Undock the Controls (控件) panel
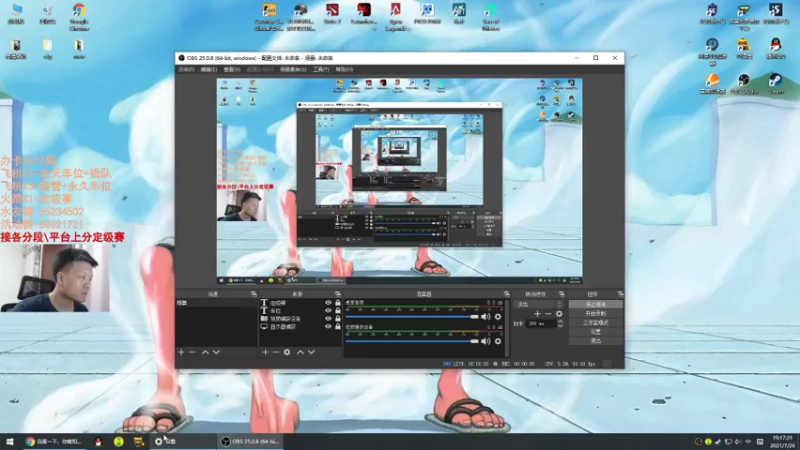The width and height of the screenshot is (800, 450). point(620,294)
